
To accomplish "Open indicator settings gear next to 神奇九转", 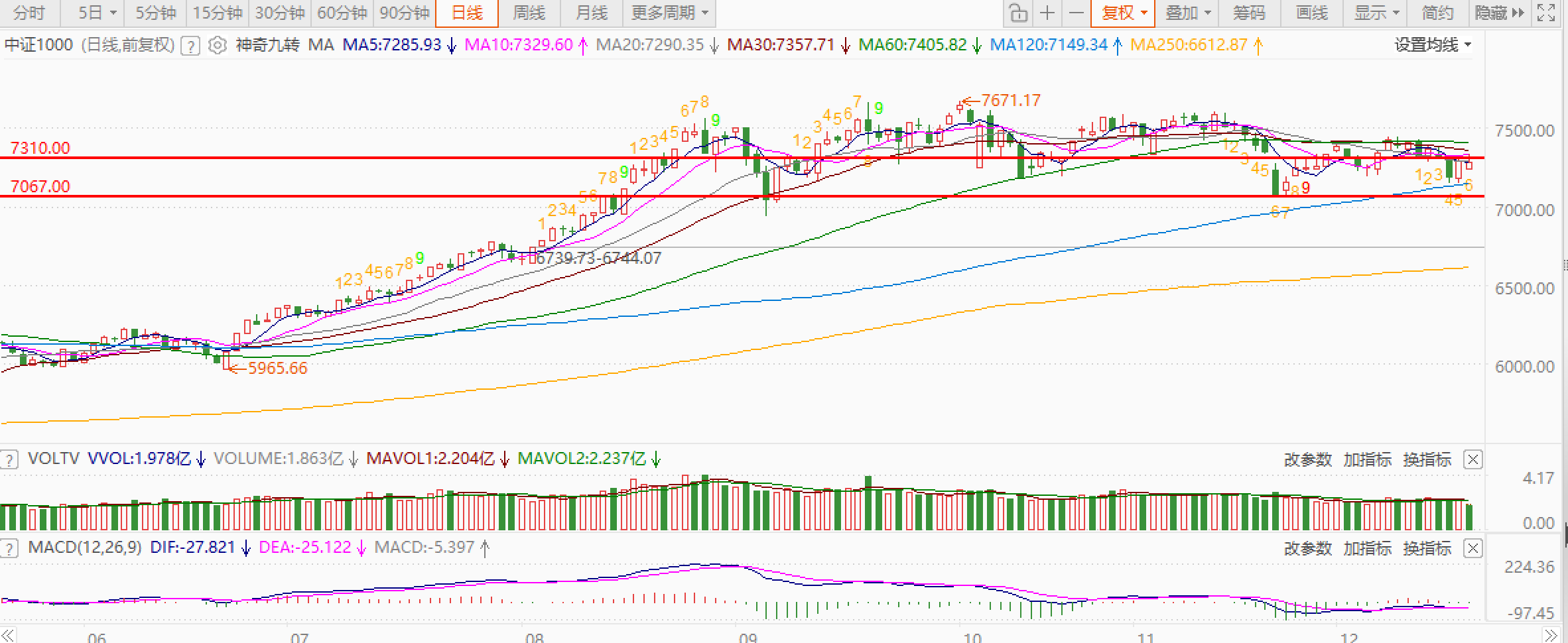I will (x=217, y=45).
